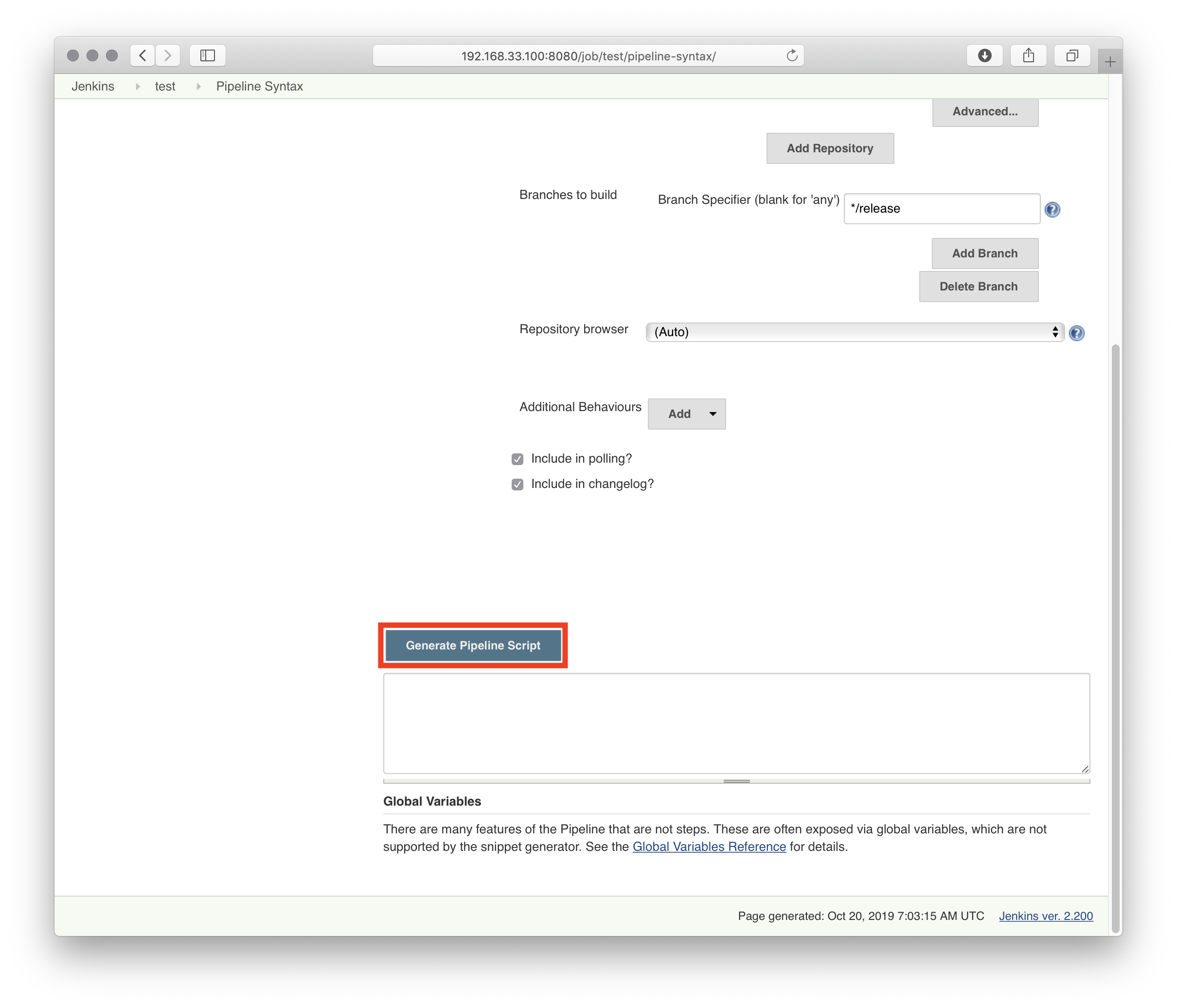Open the Repository browser (Auto) dropdown
The width and height of the screenshot is (1177, 1008).
tap(855, 332)
